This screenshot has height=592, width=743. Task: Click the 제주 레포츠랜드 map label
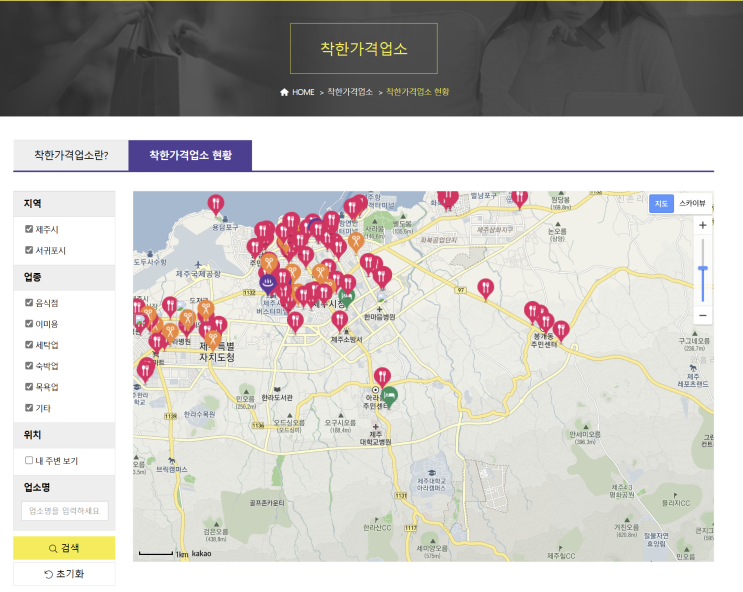(693, 380)
